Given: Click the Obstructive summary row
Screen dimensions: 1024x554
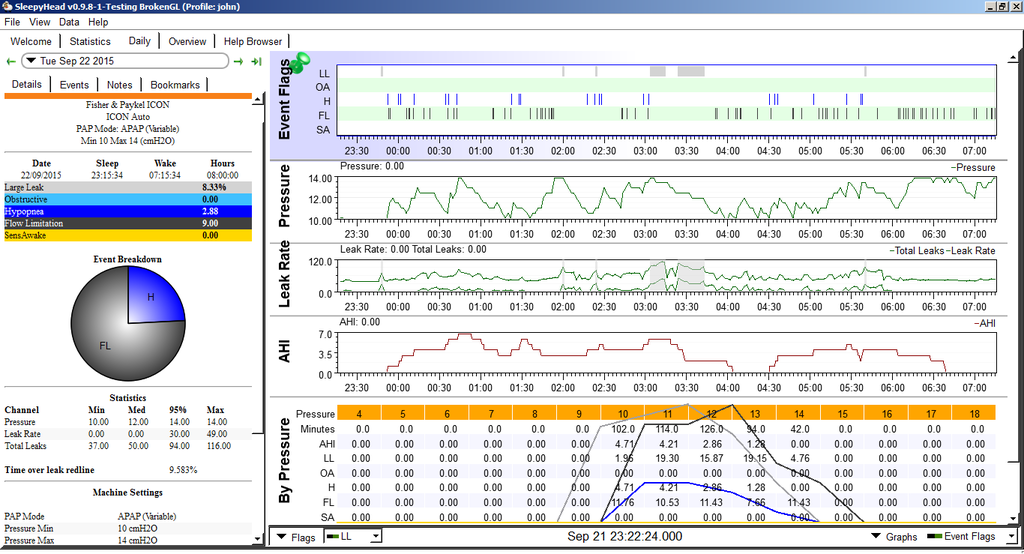Looking at the screenshot, I should (127, 199).
